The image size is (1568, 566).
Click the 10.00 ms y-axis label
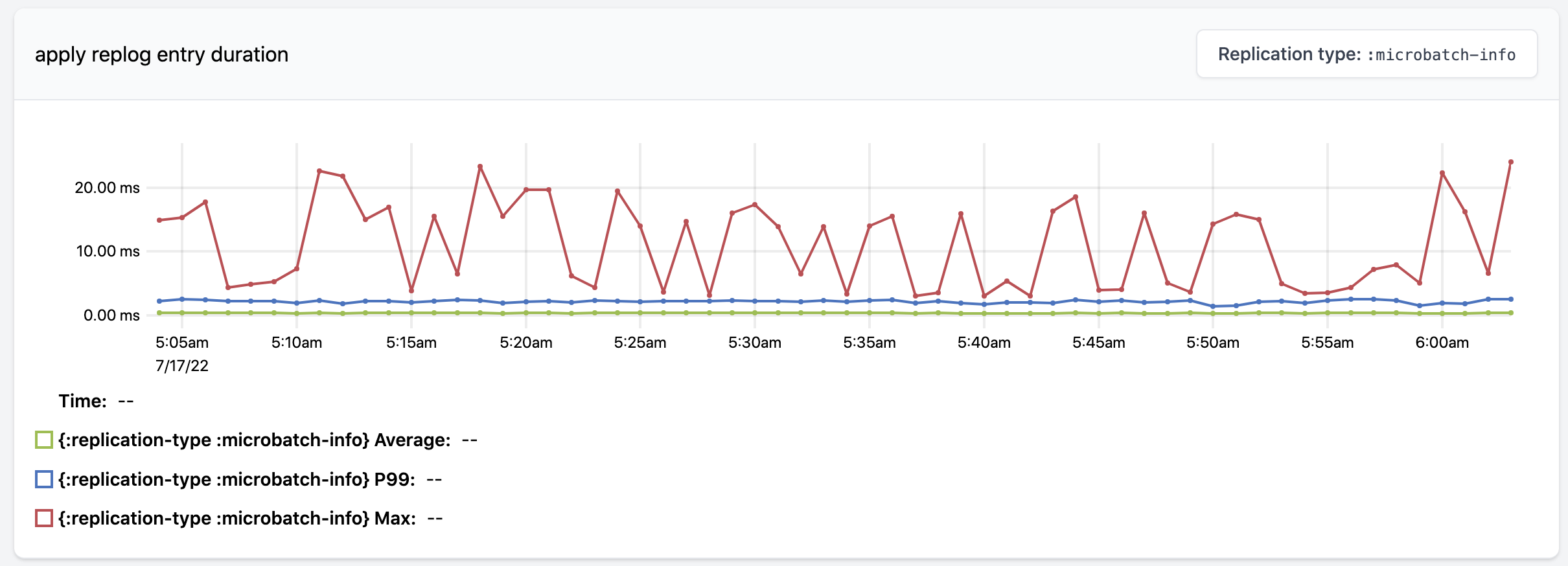(108, 251)
